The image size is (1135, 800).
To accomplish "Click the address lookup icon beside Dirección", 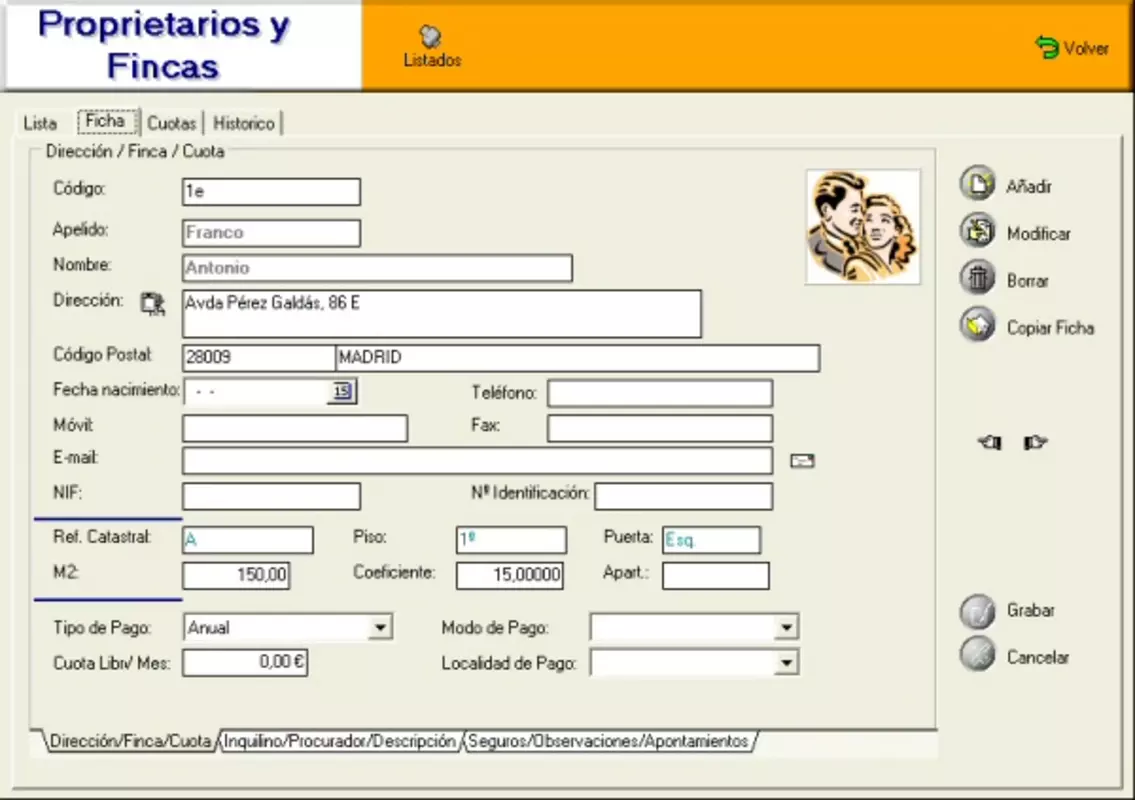I will pyautogui.click(x=153, y=304).
